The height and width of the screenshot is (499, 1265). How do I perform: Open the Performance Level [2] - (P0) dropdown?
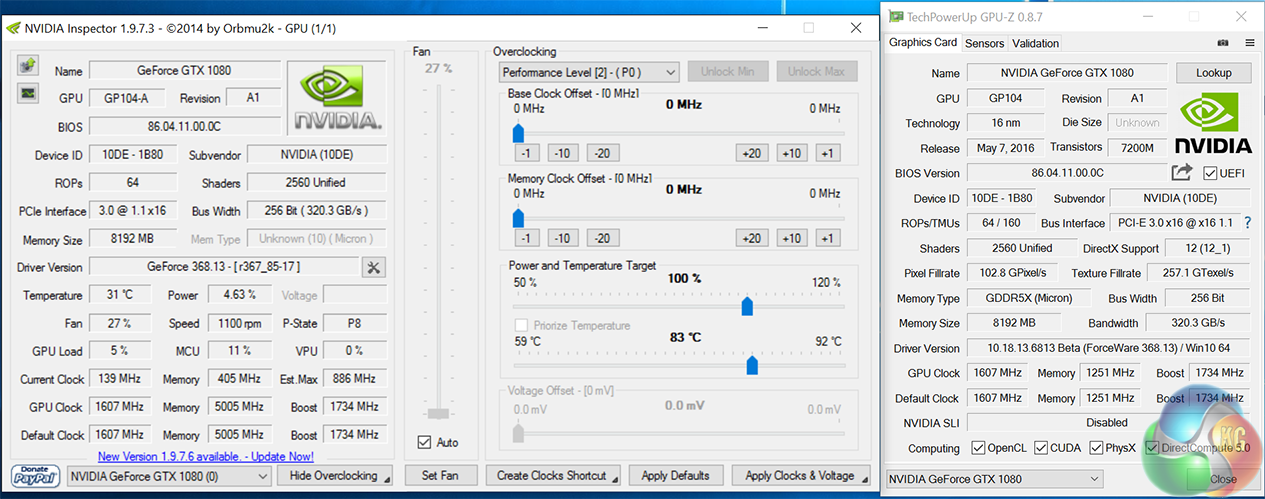589,72
